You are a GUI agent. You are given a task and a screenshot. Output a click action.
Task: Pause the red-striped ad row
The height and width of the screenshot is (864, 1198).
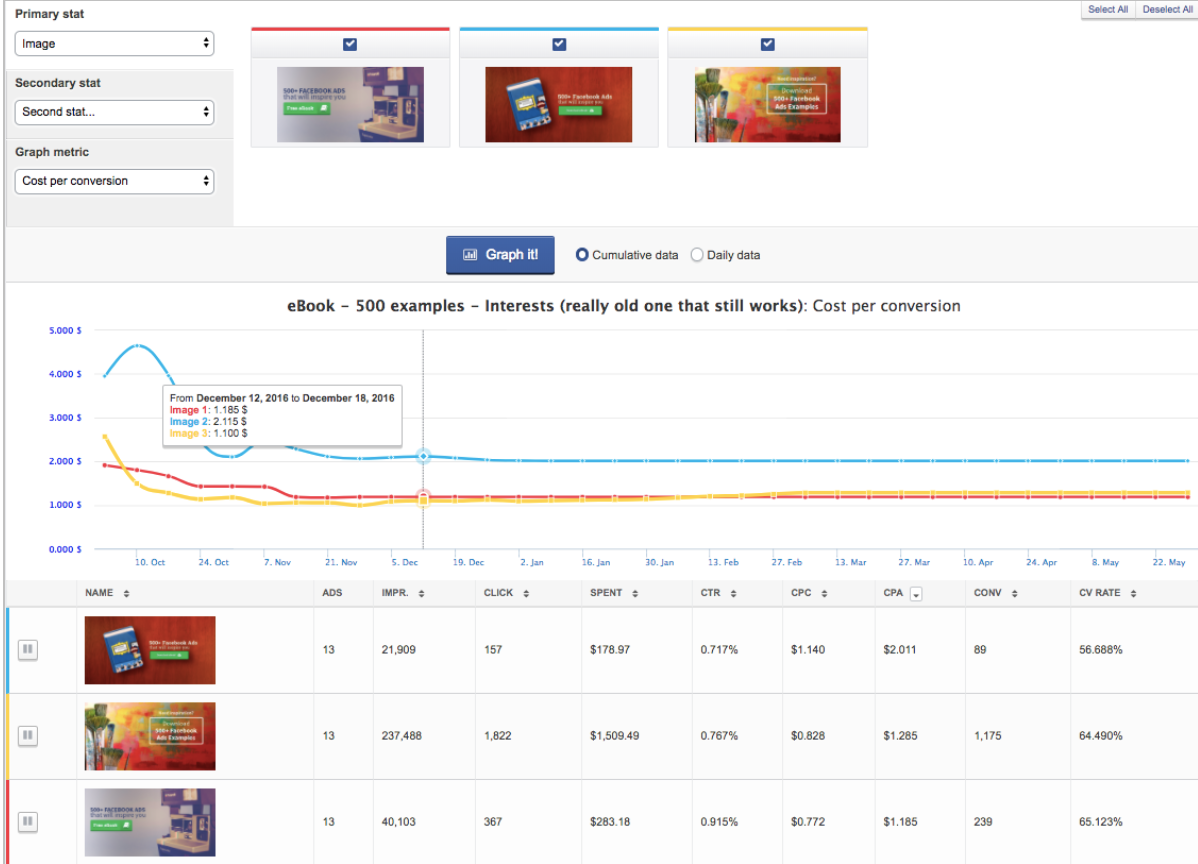(x=27, y=821)
